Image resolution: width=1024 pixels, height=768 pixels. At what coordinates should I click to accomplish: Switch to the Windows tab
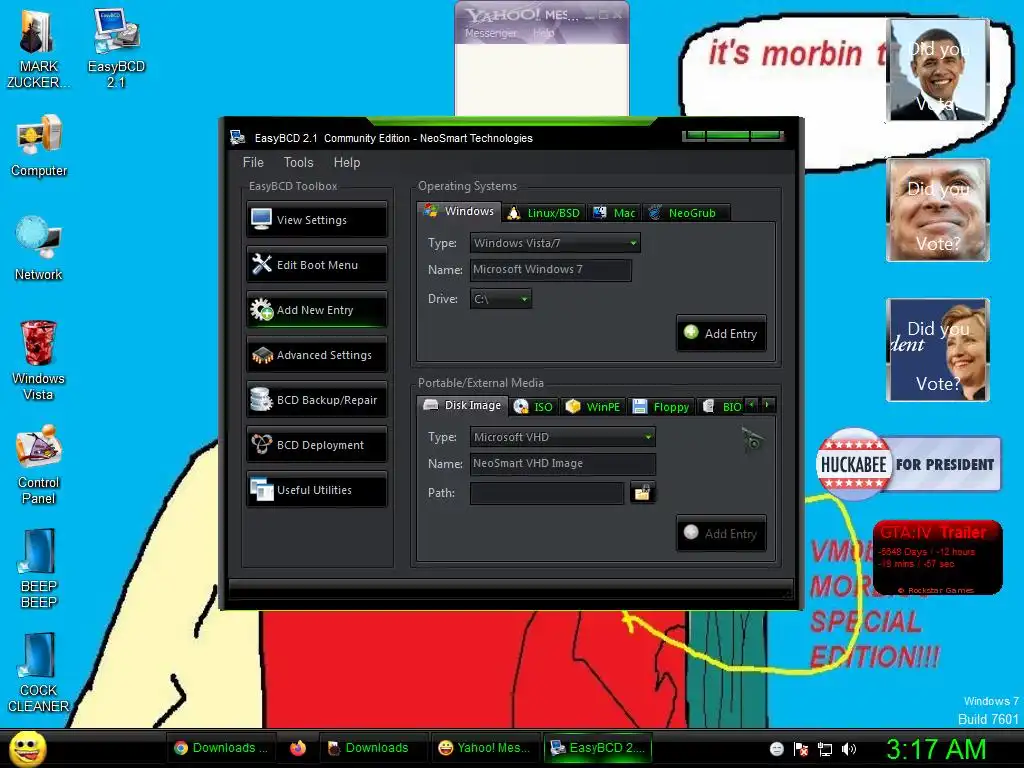(x=459, y=212)
